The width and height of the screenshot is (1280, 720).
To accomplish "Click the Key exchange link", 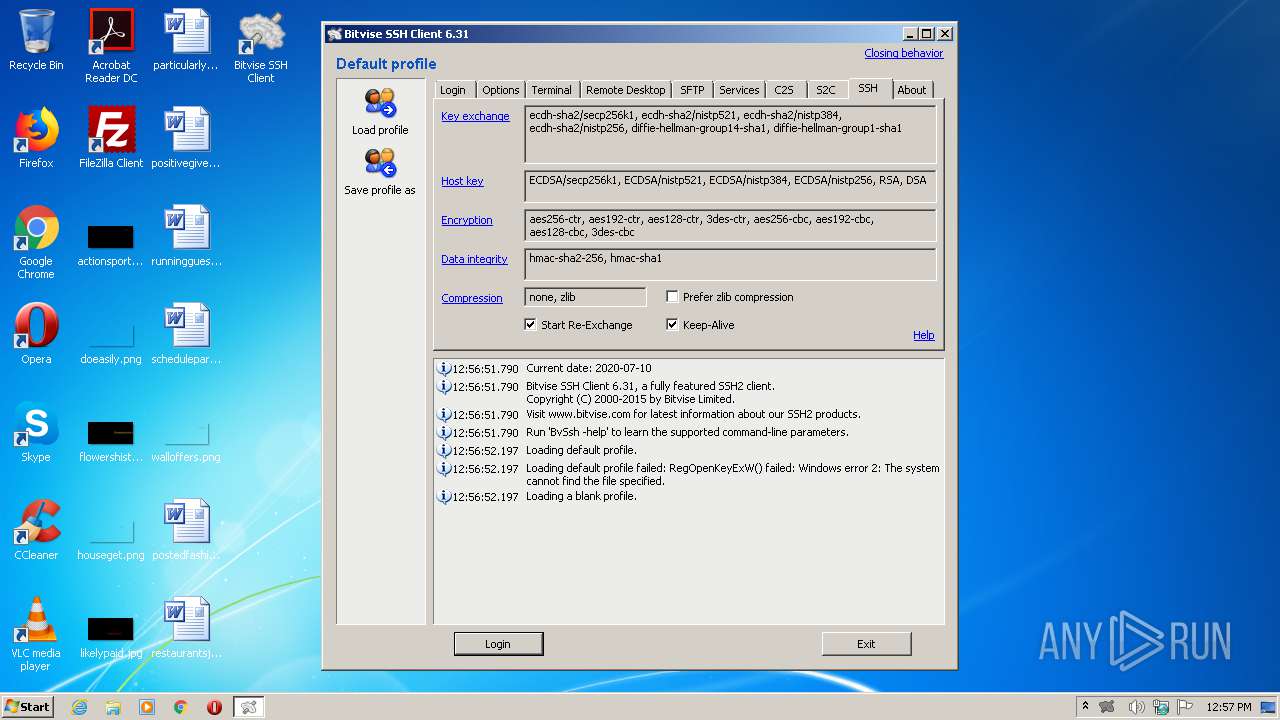I will coord(475,116).
